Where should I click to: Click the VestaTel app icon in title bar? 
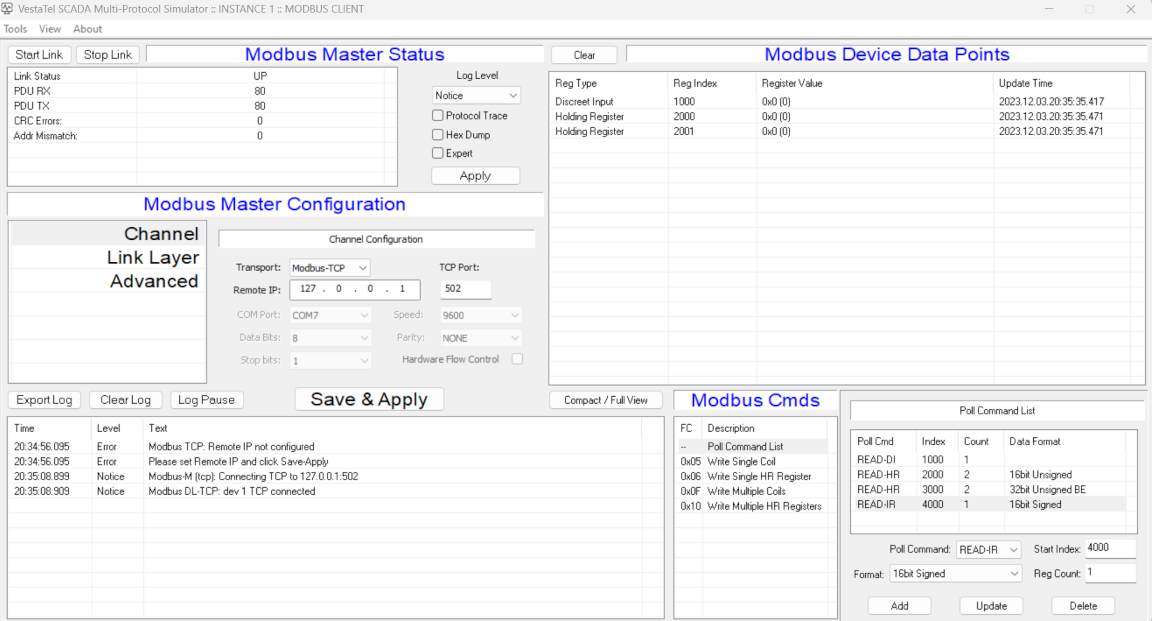[x=8, y=9]
